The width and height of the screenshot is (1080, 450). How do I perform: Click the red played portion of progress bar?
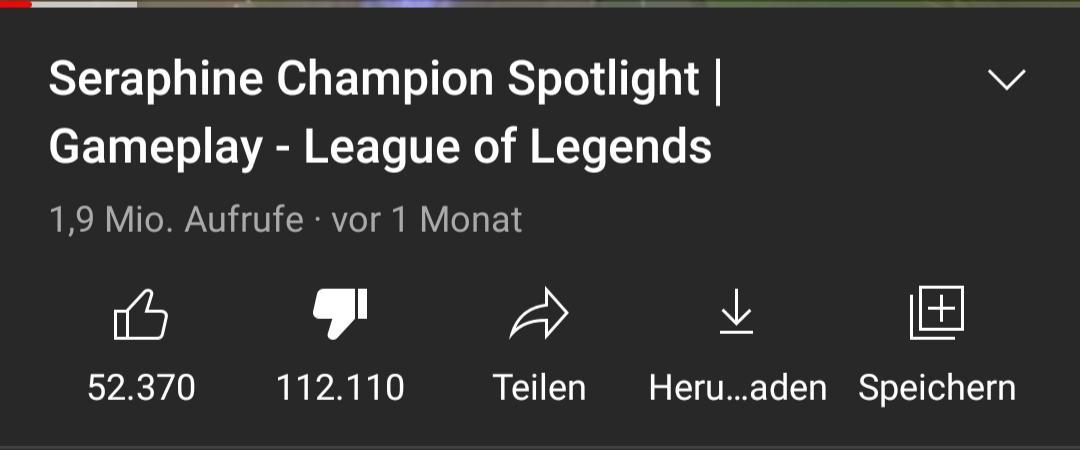pyautogui.click(x=16, y=3)
